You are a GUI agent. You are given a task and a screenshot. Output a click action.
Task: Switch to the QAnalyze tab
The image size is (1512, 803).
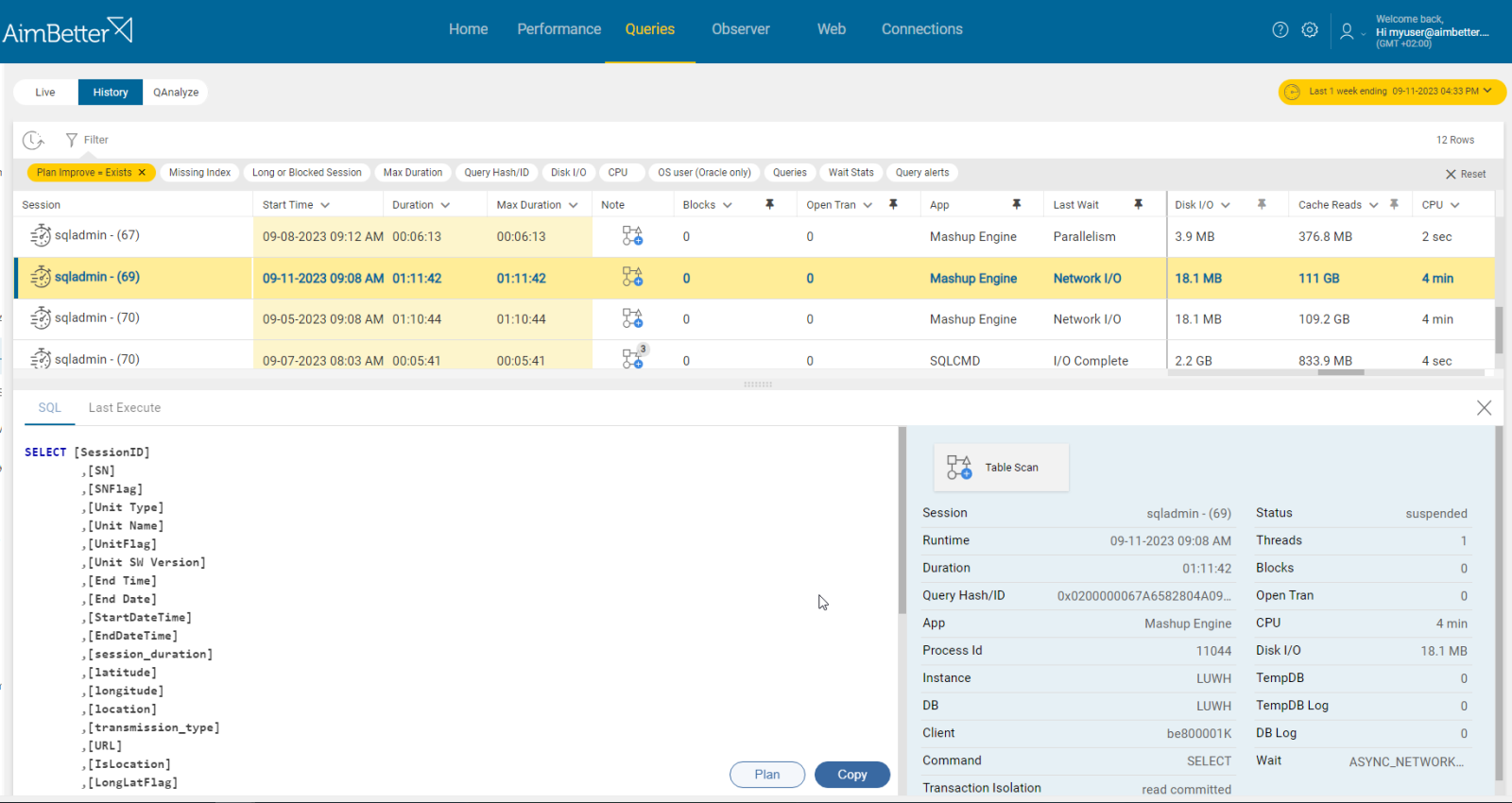[176, 93]
